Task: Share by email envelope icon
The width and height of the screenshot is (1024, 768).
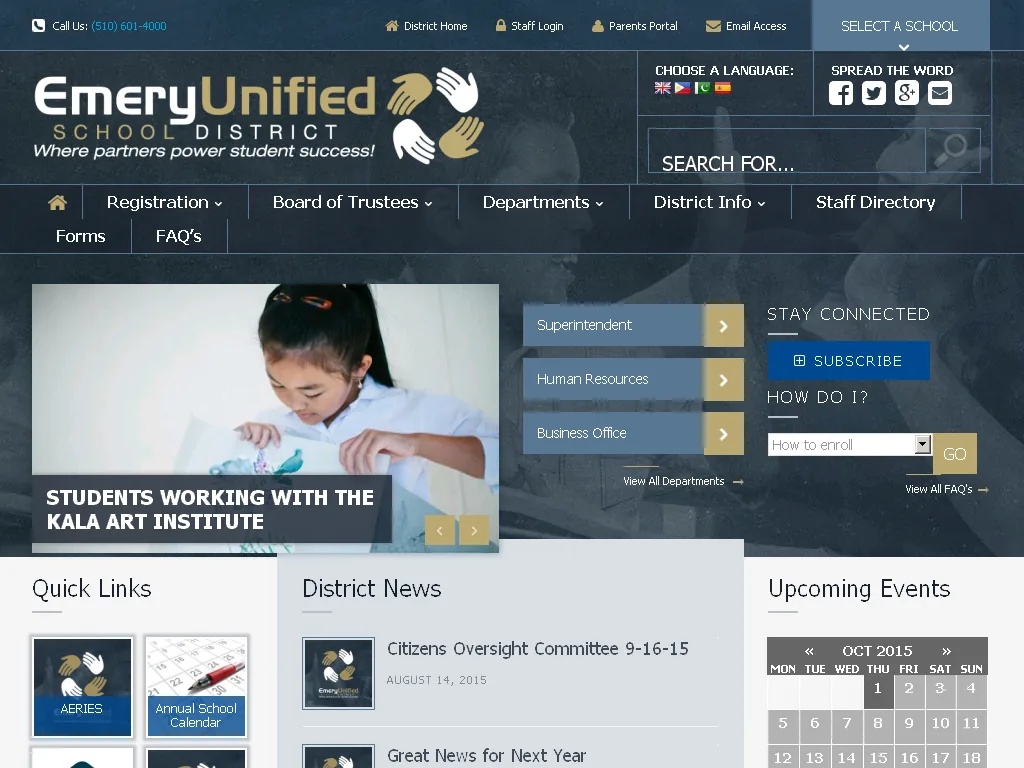Action: pyautogui.click(x=940, y=93)
